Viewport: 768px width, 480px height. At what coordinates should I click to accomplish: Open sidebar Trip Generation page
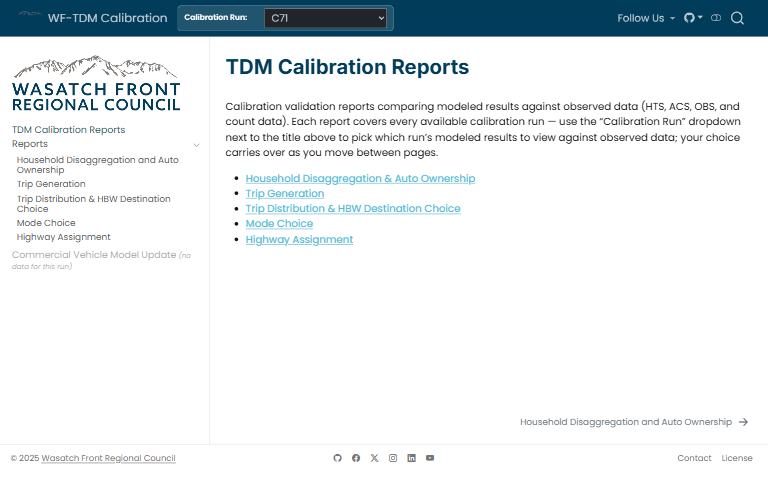click(51, 184)
